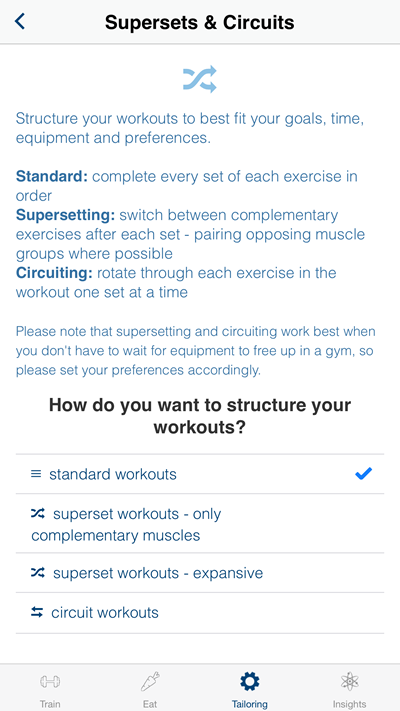The height and width of the screenshot is (711, 400).
Task: Select the circuit workouts option
Action: click(x=200, y=613)
